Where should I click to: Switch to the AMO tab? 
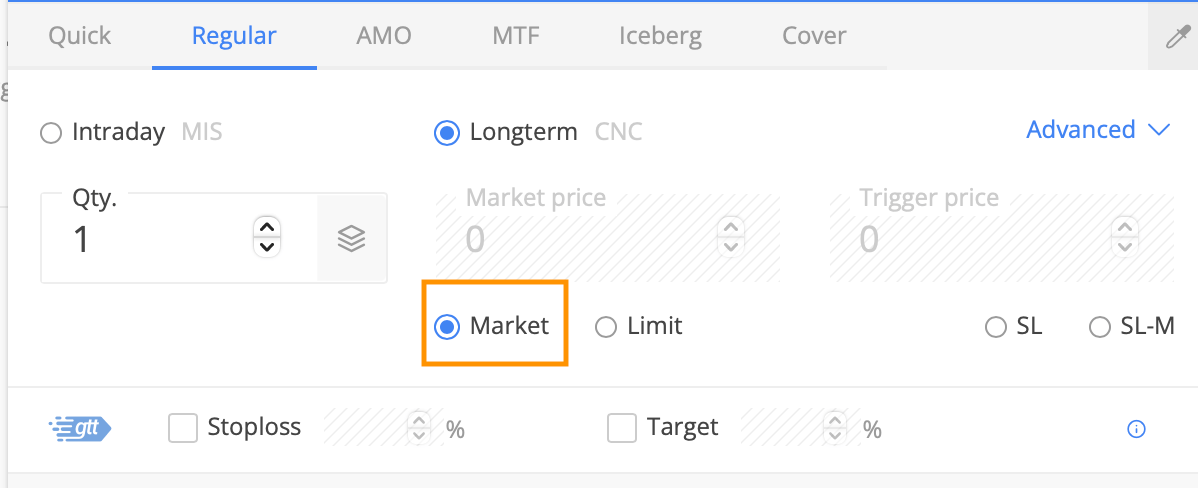click(384, 36)
